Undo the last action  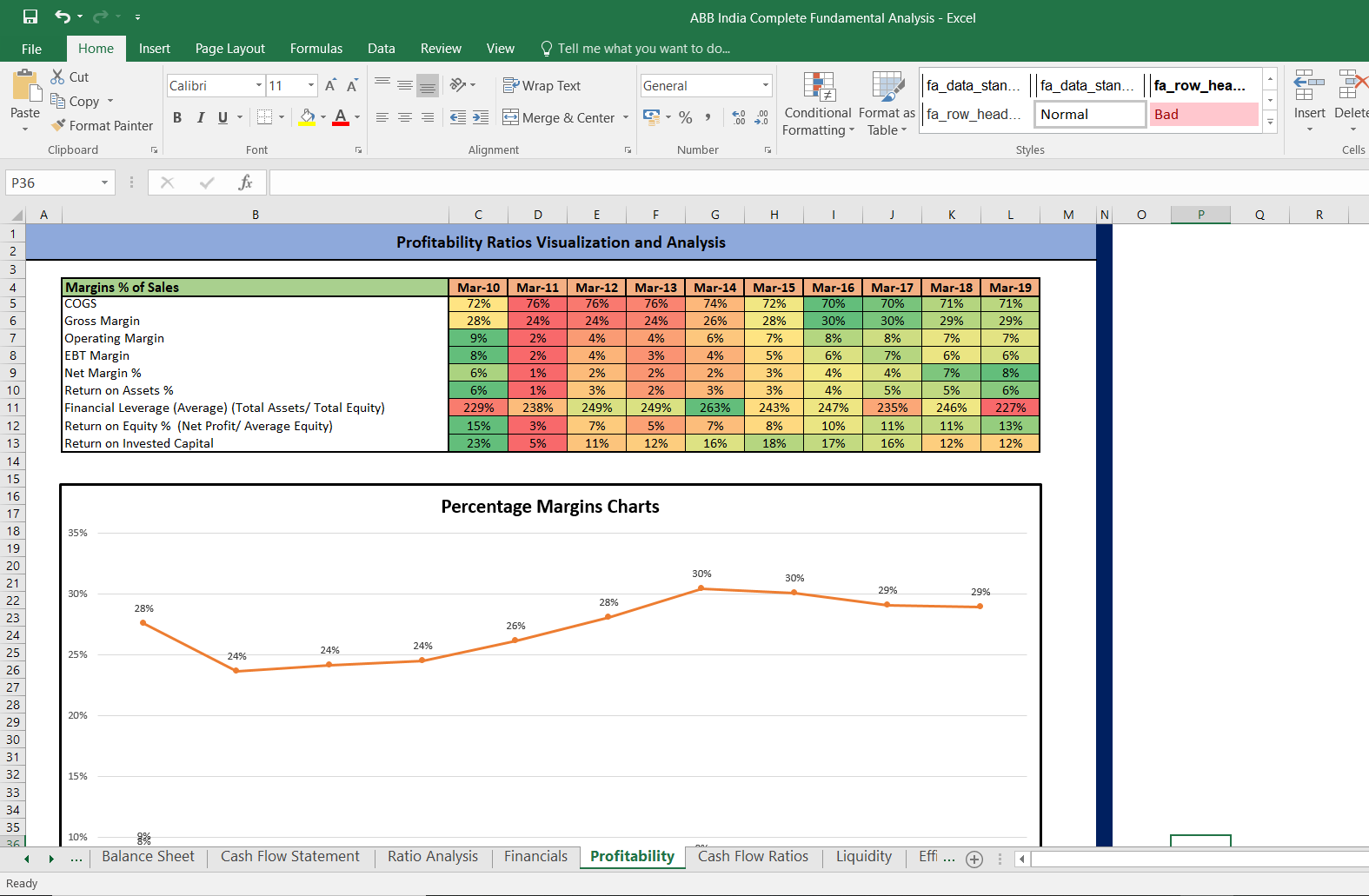coord(63,17)
